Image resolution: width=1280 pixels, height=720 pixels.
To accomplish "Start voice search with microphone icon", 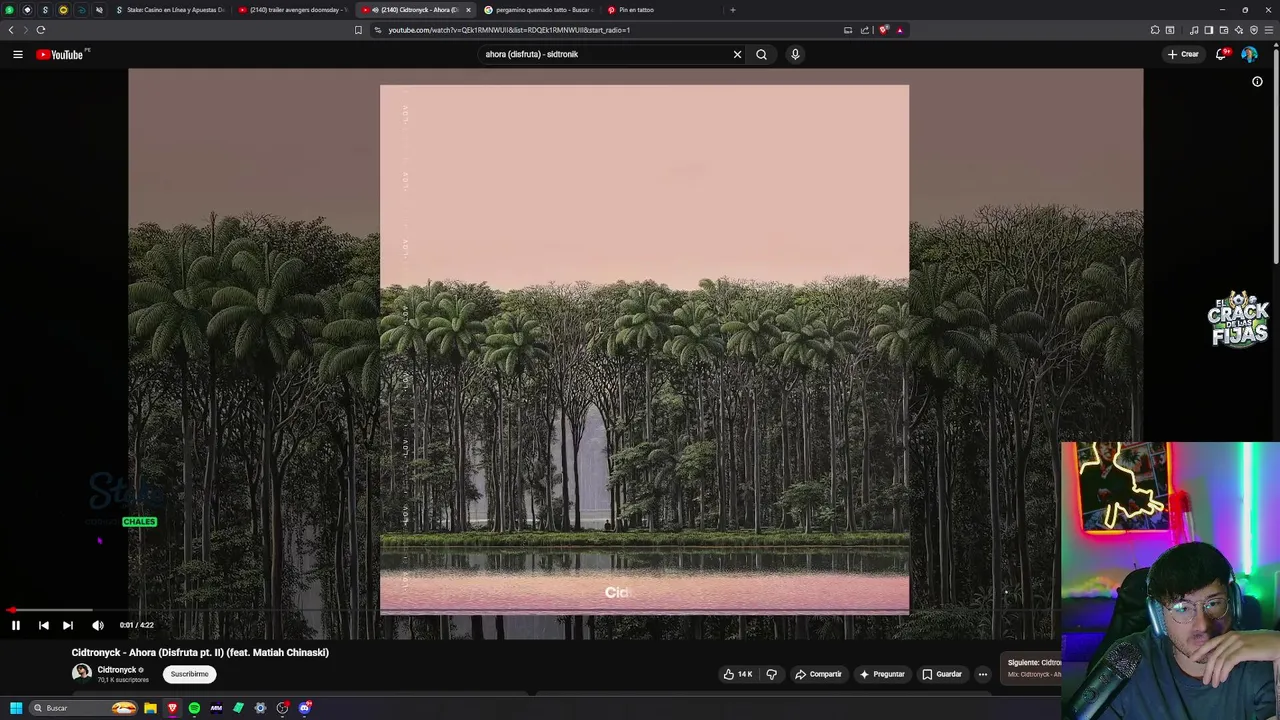I will [x=795, y=54].
